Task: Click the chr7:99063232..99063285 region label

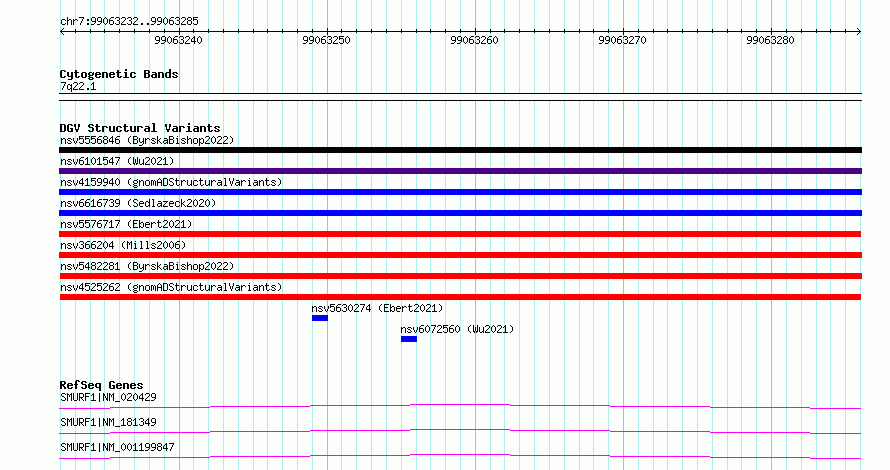Action: [129, 21]
